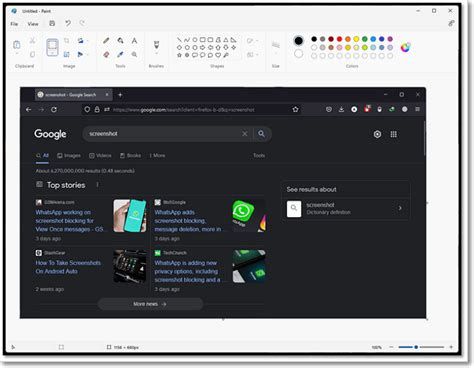Image resolution: width=474 pixels, height=368 pixels.
Task: Choose the Heart shape
Action: click(218, 55)
